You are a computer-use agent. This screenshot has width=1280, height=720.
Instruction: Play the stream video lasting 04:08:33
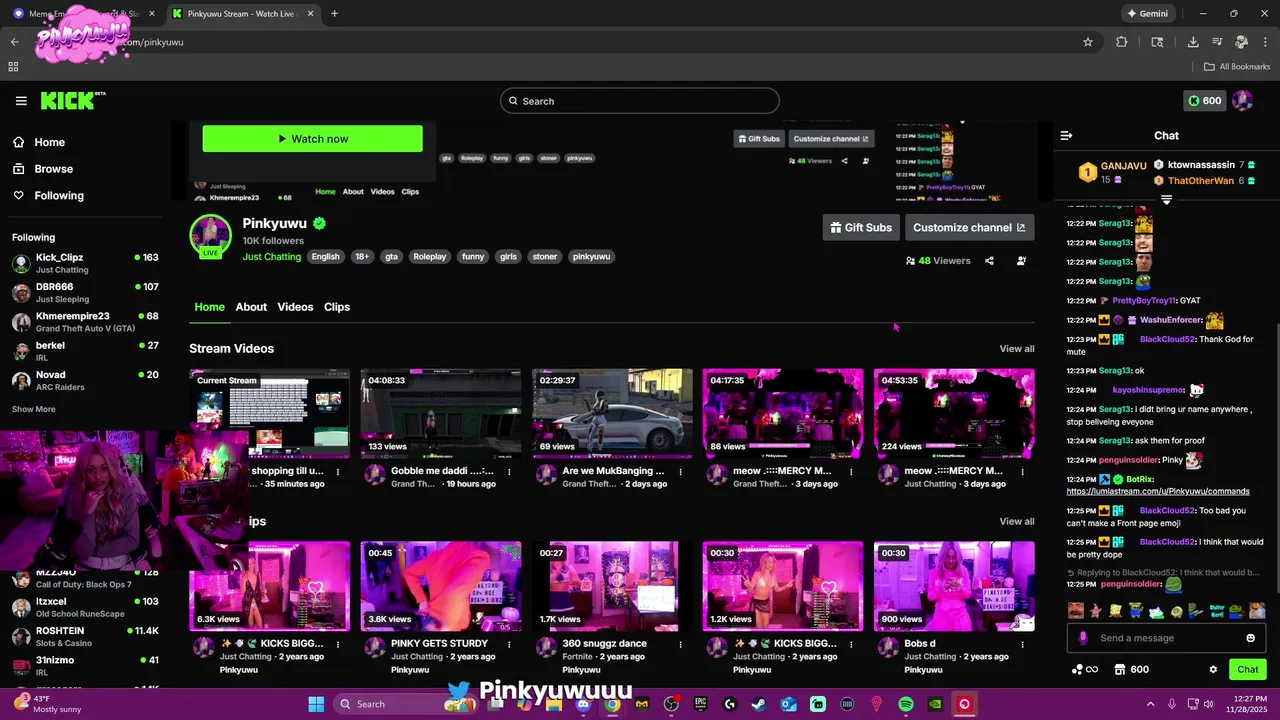tap(441, 414)
